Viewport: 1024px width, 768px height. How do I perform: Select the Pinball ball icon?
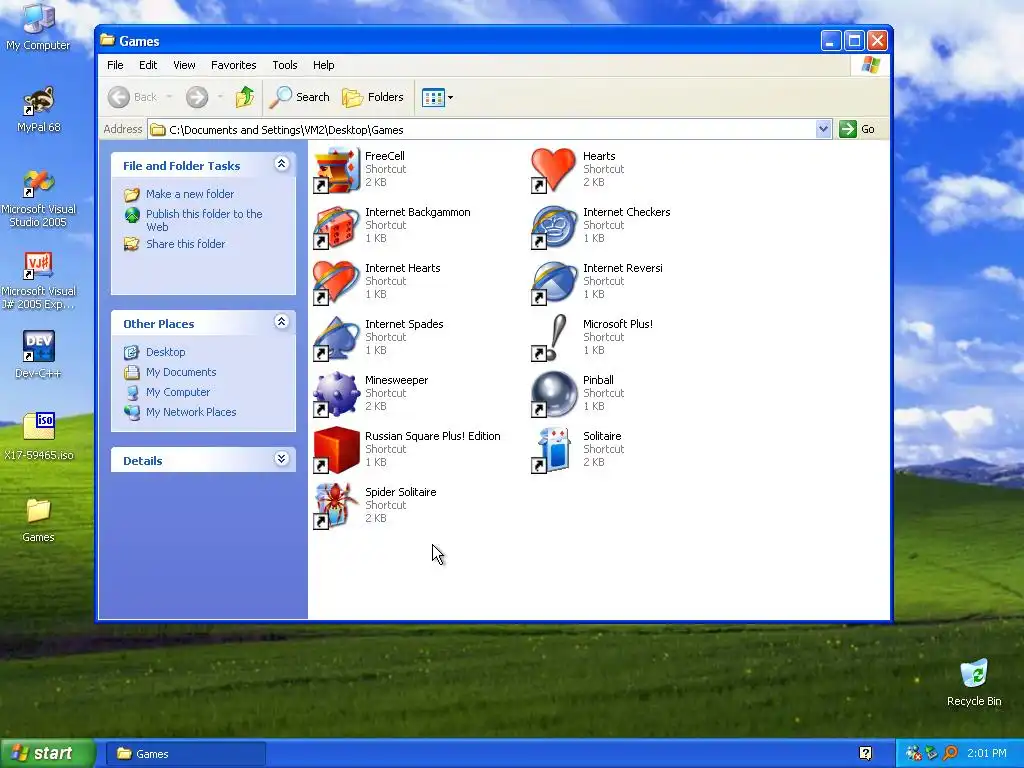pyautogui.click(x=554, y=394)
